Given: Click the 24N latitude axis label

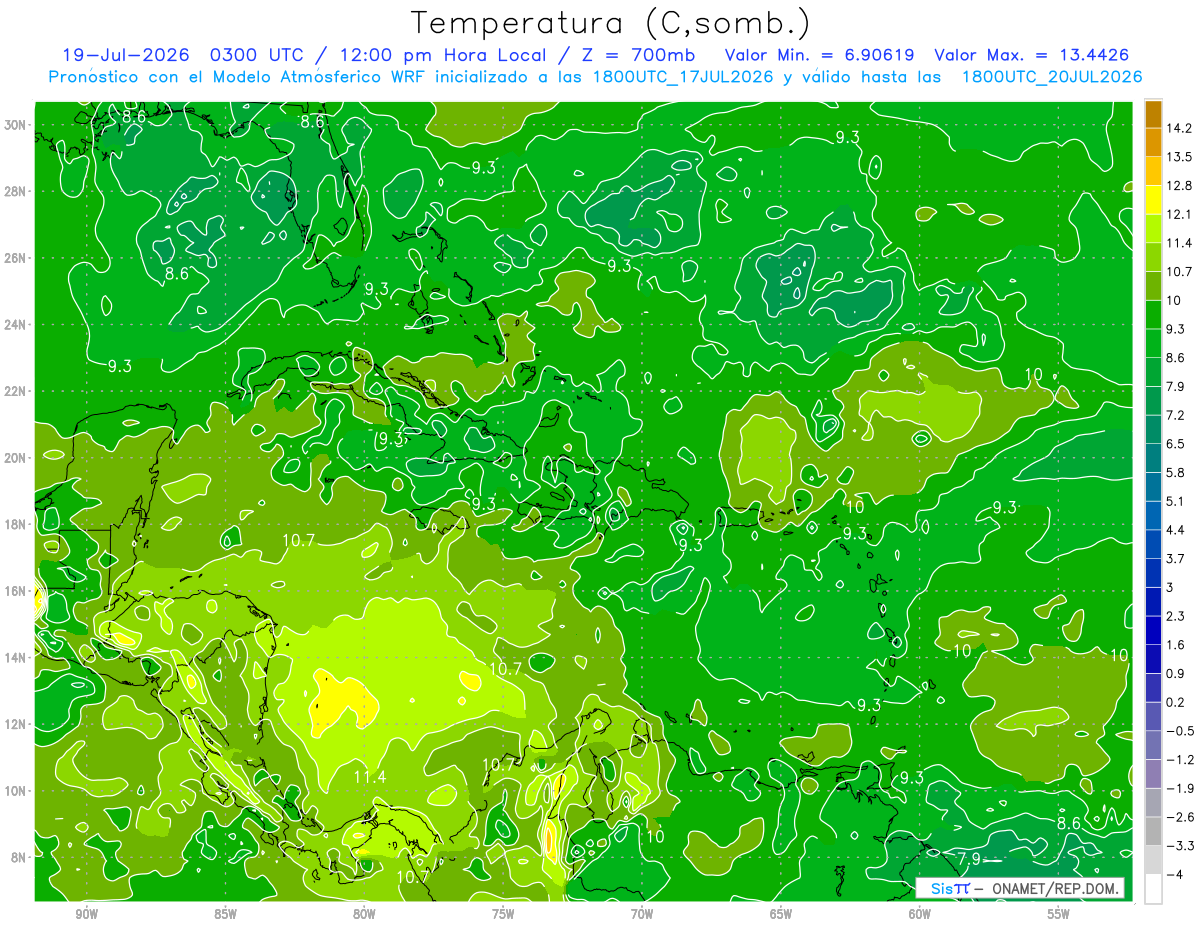Looking at the screenshot, I should (x=14, y=325).
